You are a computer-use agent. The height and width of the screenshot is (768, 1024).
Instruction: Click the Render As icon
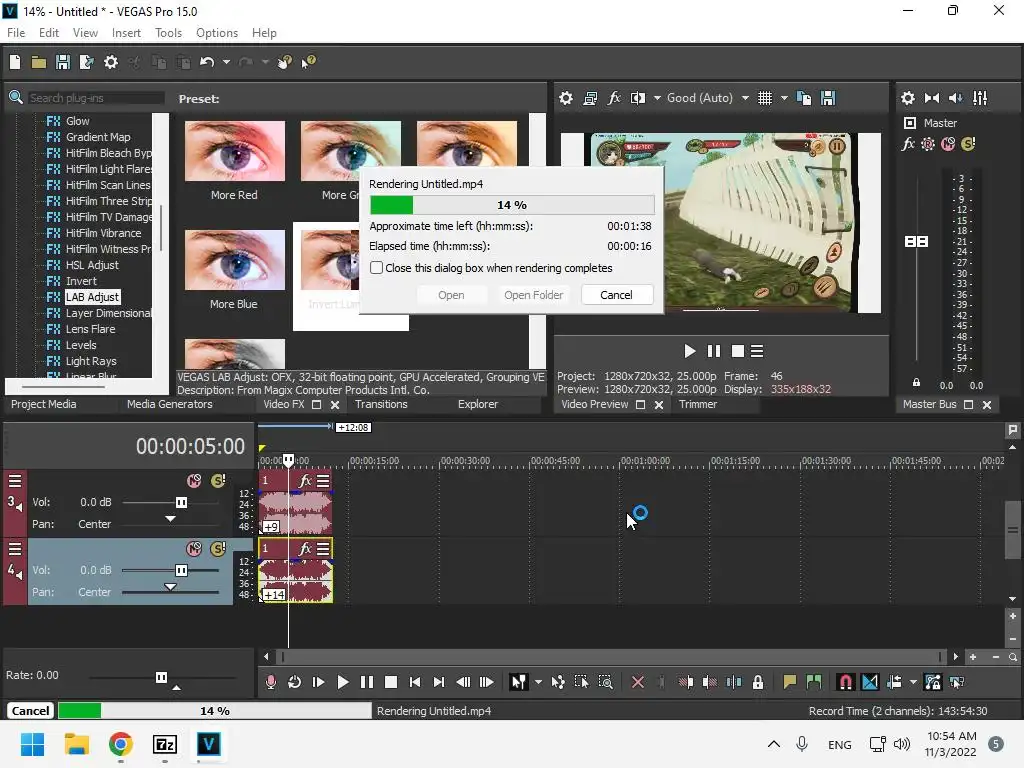(86, 62)
